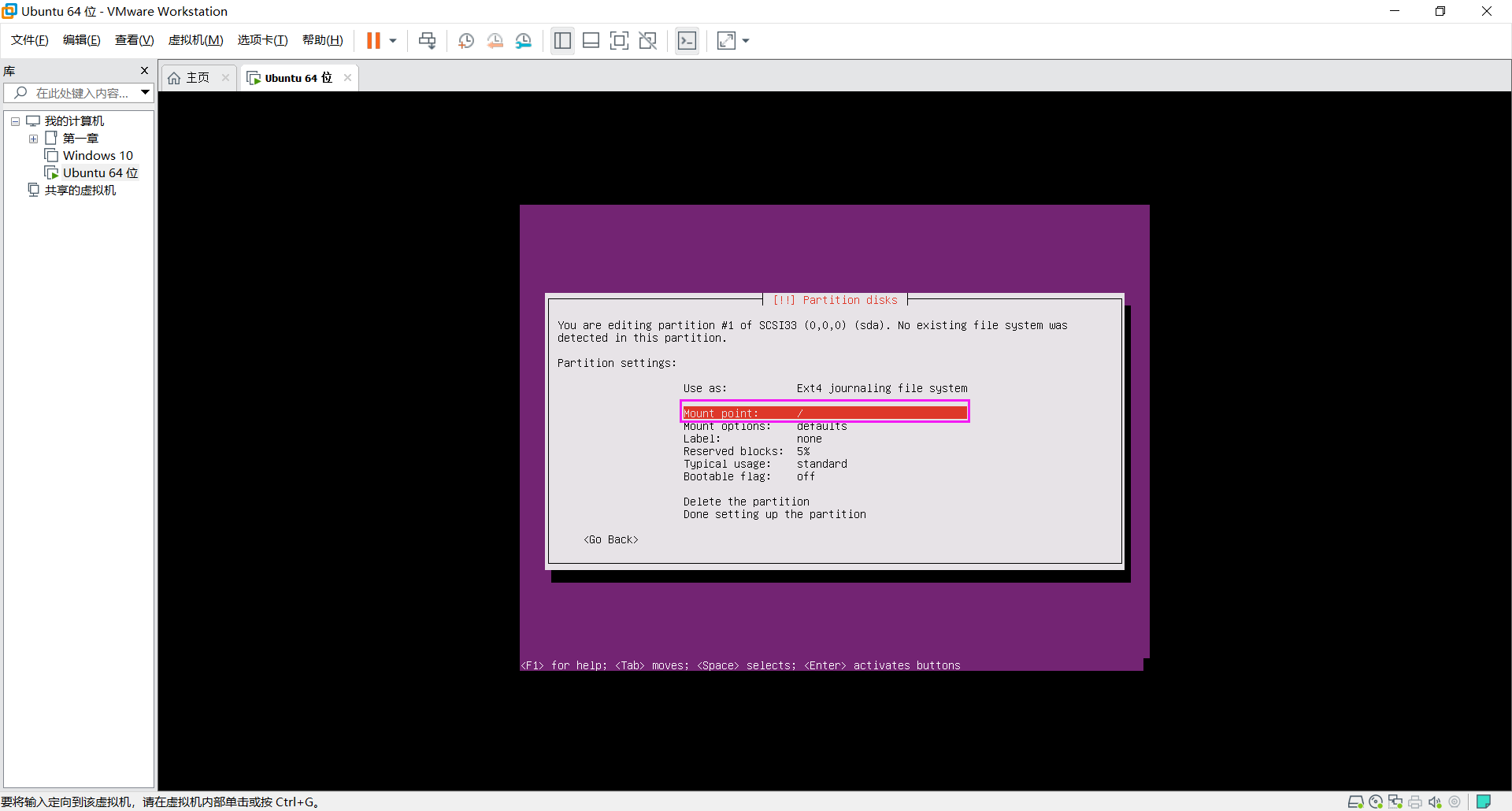This screenshot has height=811, width=1512.
Task: Click the teal message log note icon
Action: pyautogui.click(x=1484, y=802)
